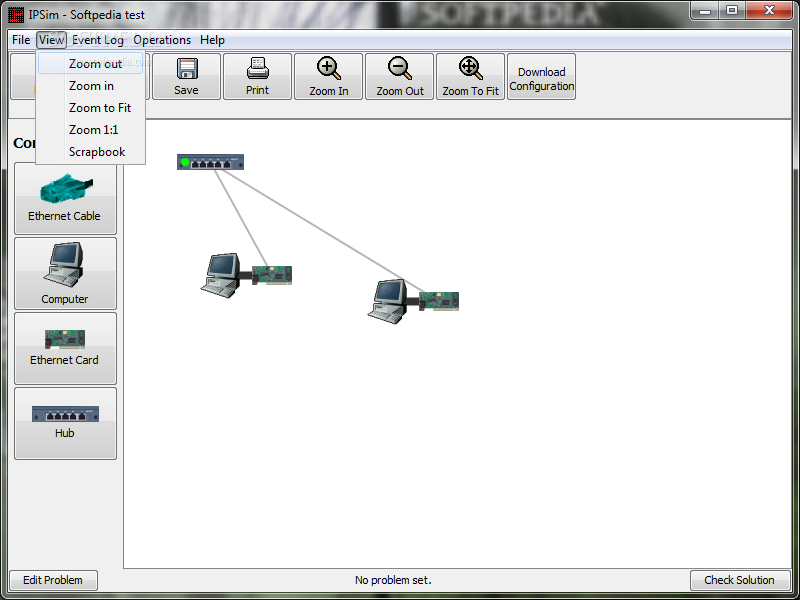Select the hub device on the canvas
Viewport: 800px width, 600px height.
coord(210,162)
